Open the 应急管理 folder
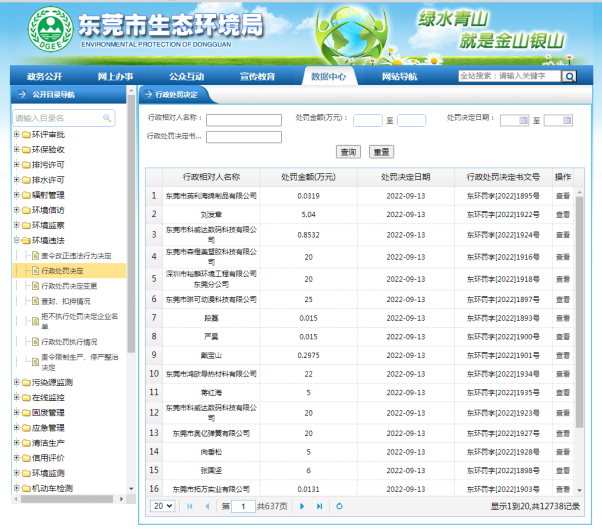Viewport: 602px width, 529px height. coord(48,428)
